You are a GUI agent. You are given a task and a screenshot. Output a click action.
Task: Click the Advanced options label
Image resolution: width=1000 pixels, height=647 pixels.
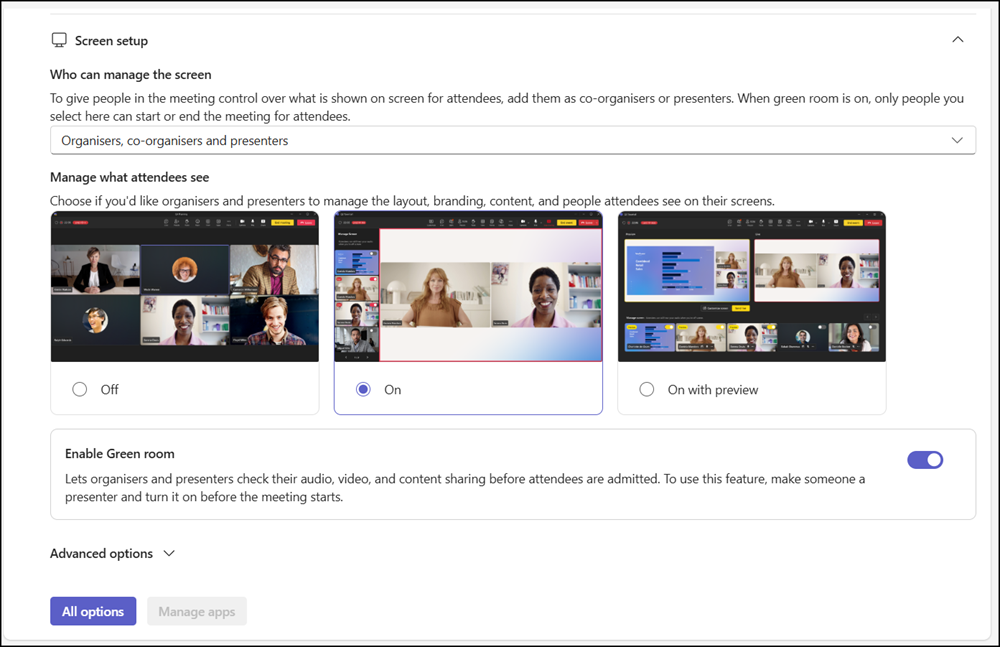click(101, 554)
